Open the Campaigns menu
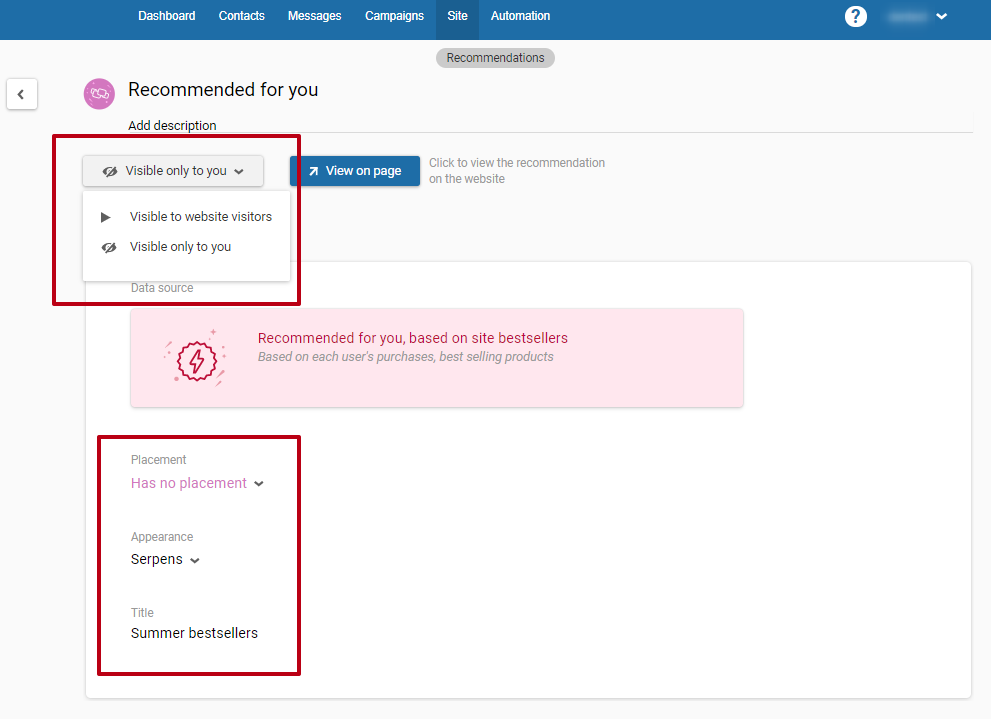The height and width of the screenshot is (719, 991). click(x=394, y=16)
